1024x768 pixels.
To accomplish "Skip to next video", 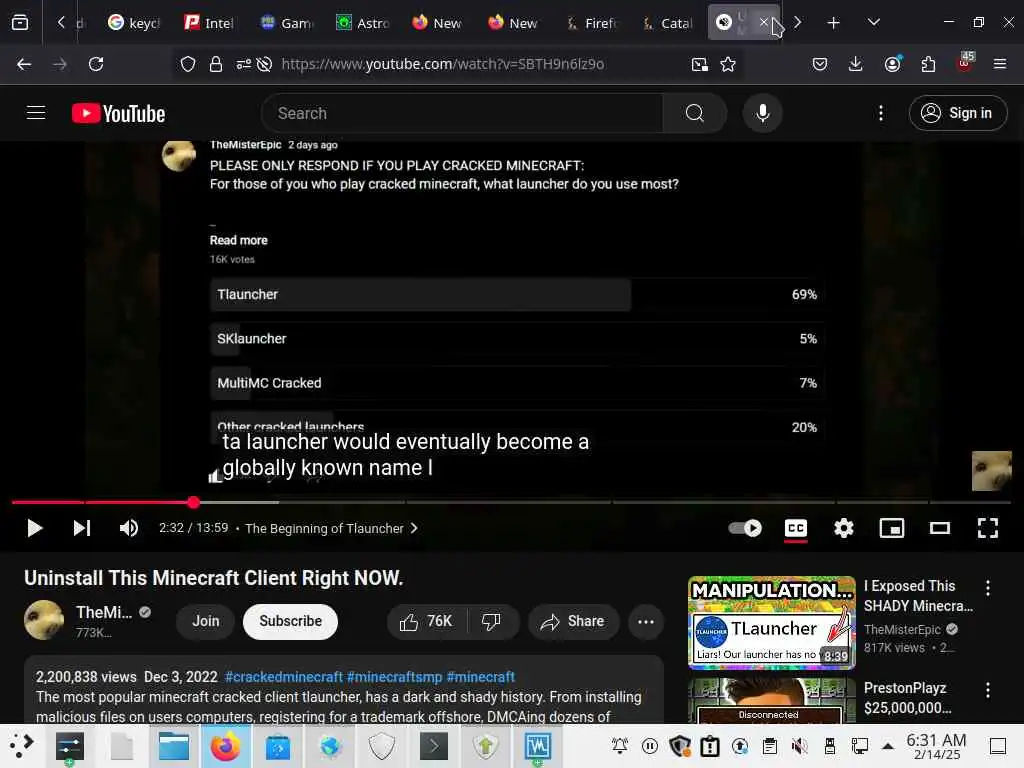I will (x=82, y=528).
